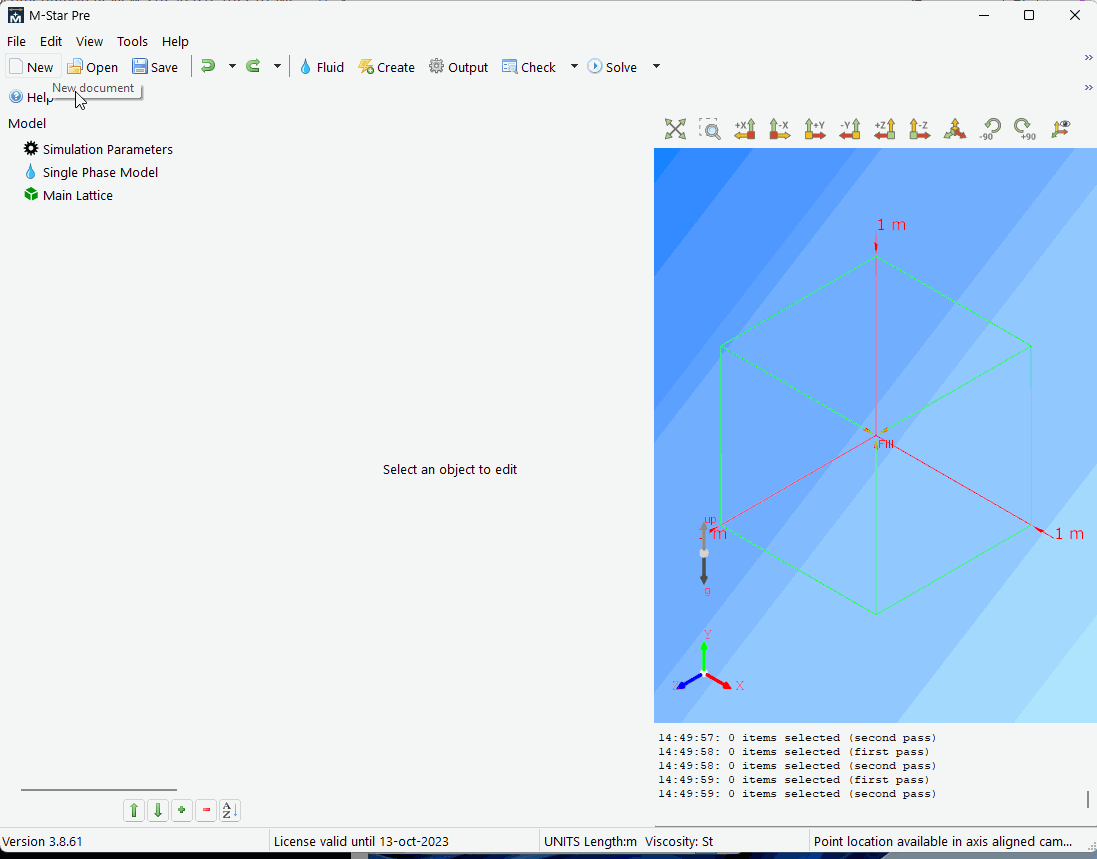This screenshot has width=1097, height=859.
Task: Expand hidden Help toolbar items via chevron
Action: [1088, 87]
